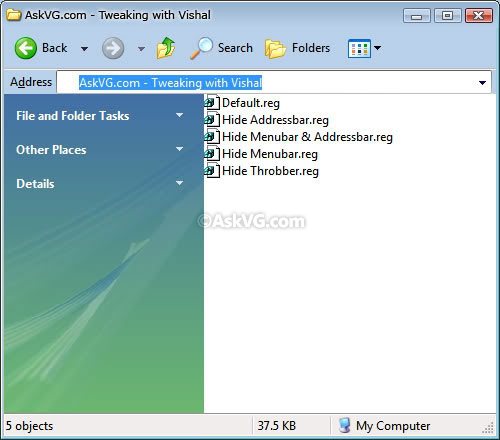
Task: Select Hide Menubar & Addressbar.reg file icon
Action: (x=212, y=136)
